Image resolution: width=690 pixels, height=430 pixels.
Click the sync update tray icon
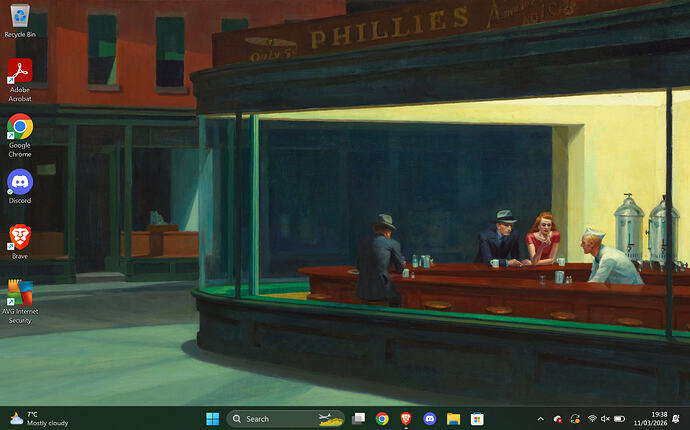tap(575, 419)
